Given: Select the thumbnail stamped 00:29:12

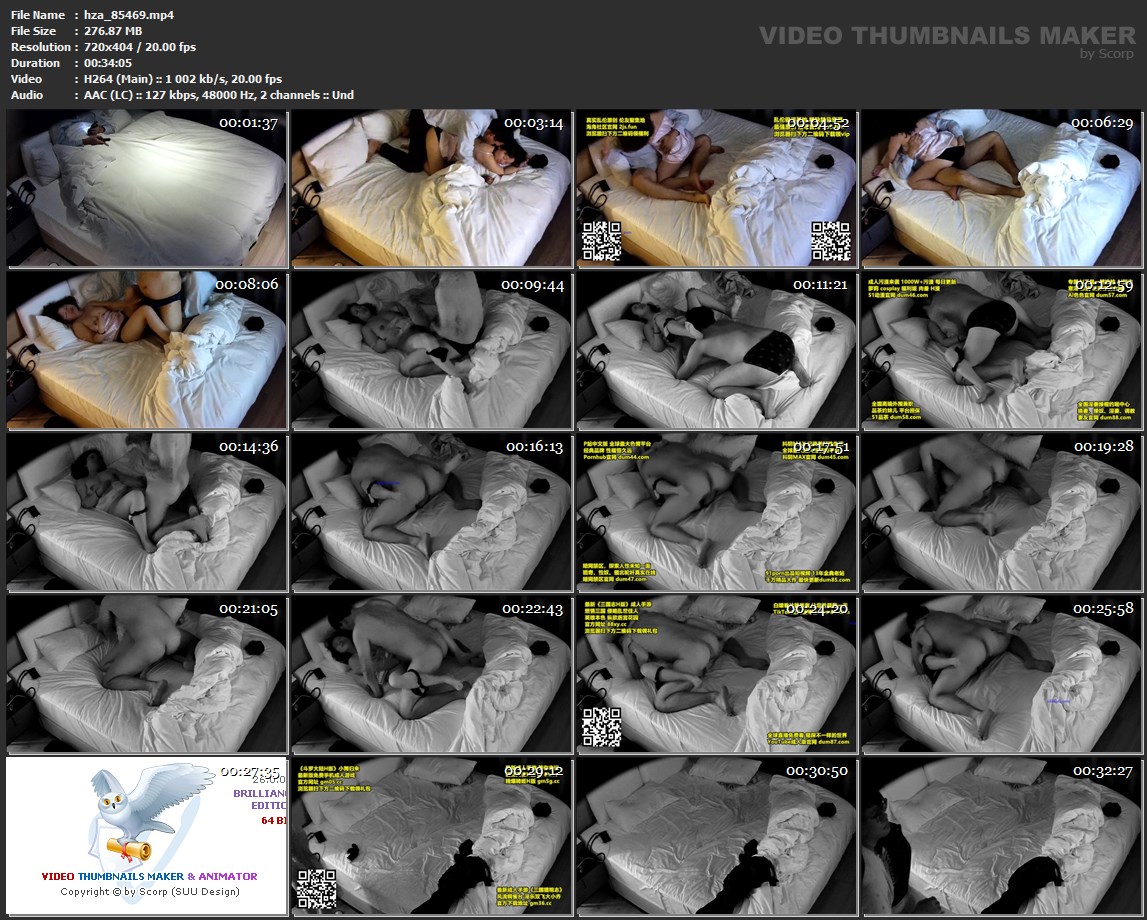Looking at the screenshot, I should (432, 836).
